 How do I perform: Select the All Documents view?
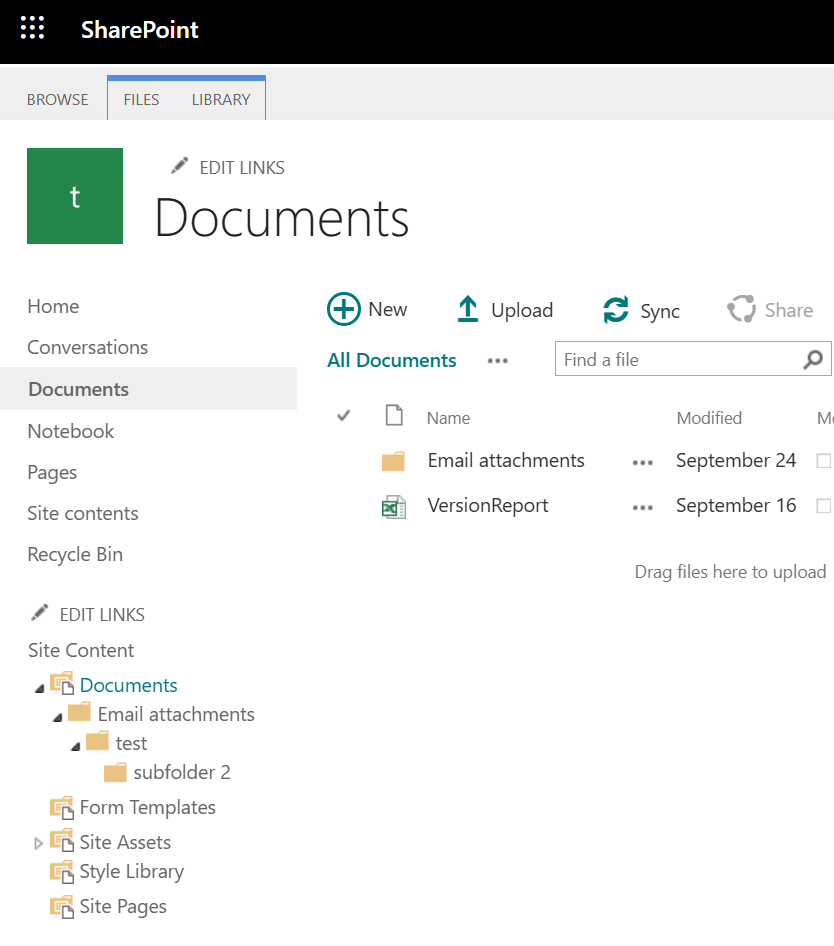[392, 360]
